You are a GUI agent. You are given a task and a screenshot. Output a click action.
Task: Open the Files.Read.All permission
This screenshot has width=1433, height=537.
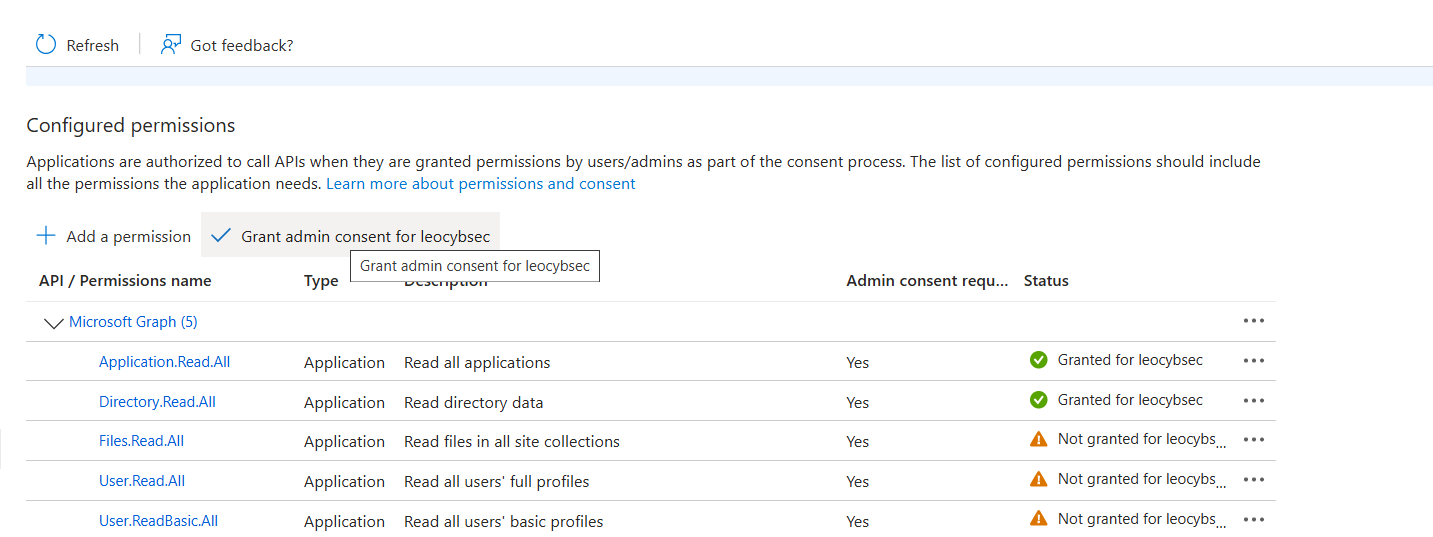click(x=141, y=441)
